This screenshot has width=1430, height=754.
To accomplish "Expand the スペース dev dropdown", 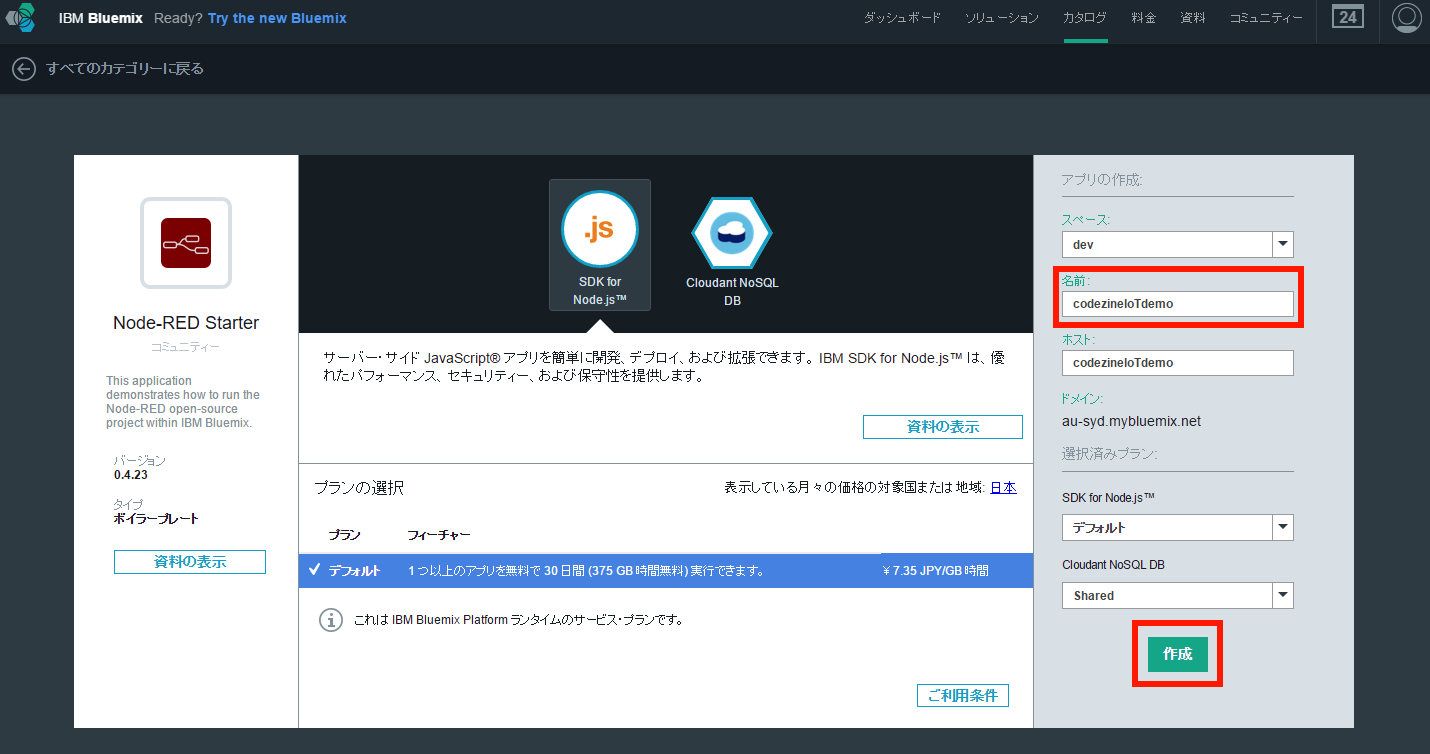I will coord(1177,245).
